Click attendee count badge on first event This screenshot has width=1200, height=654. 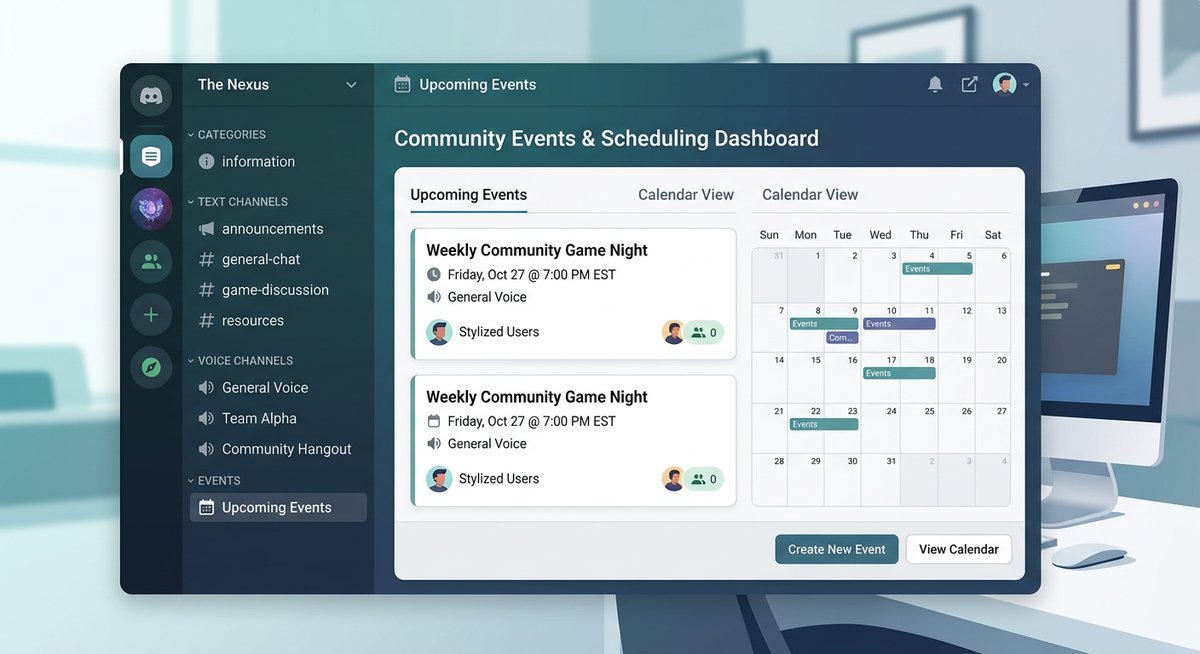[704, 333]
